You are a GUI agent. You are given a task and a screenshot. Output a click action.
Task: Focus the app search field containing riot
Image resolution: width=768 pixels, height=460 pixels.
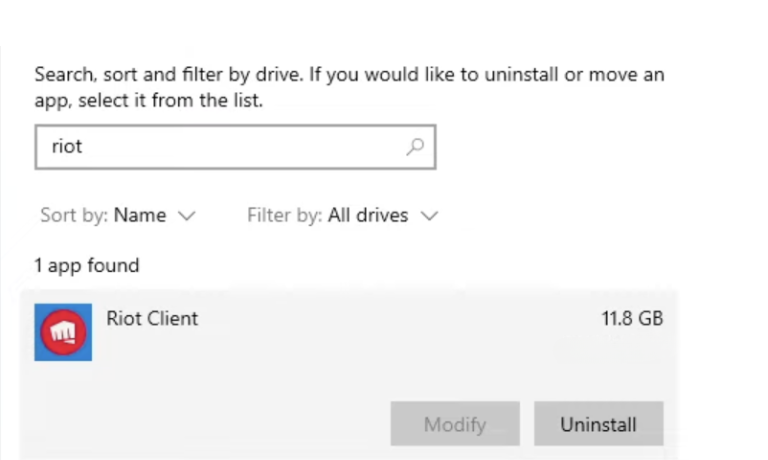236,147
